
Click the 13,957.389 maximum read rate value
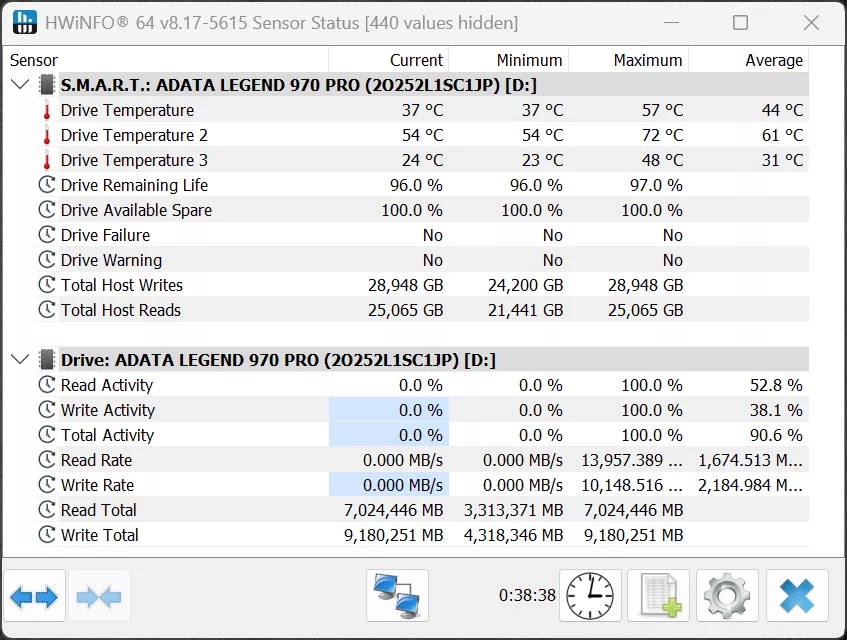click(631, 460)
